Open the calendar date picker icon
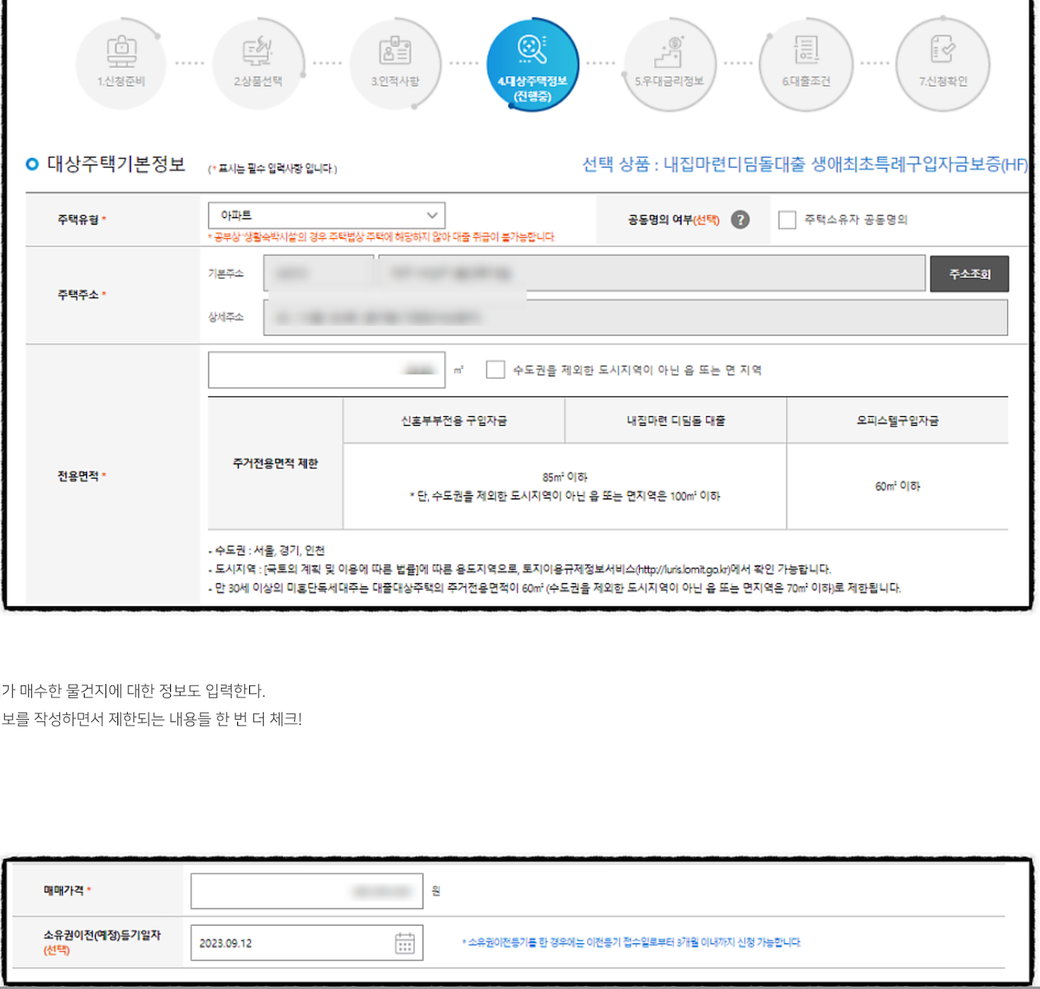The width and height of the screenshot is (1040, 989). [x=405, y=943]
